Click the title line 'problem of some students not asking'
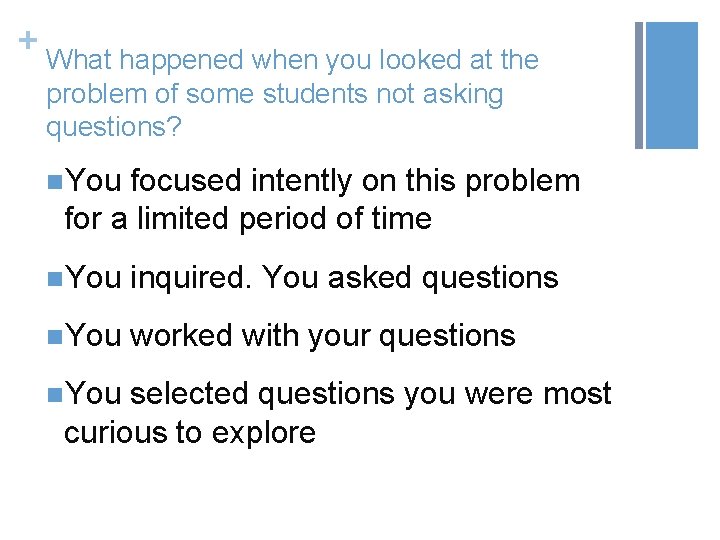This screenshot has width=720, height=540. 274,96
